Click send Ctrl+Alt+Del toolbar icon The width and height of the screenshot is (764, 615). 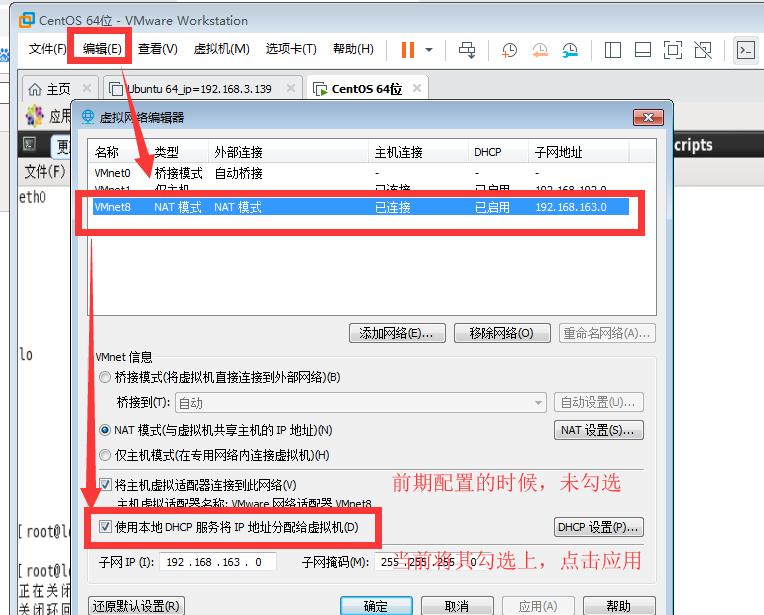click(467, 50)
